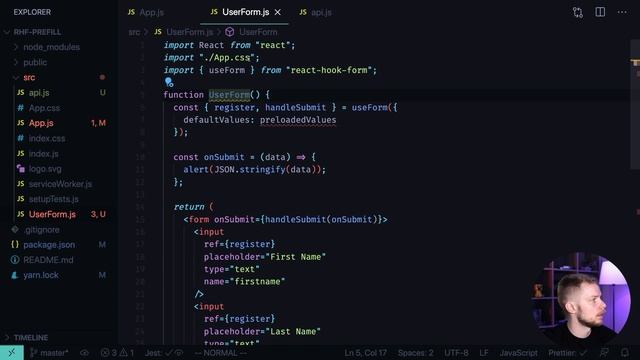Click the eye watch icon in status bar
This screenshot has height=360, width=640.
pyautogui.click(x=84, y=353)
